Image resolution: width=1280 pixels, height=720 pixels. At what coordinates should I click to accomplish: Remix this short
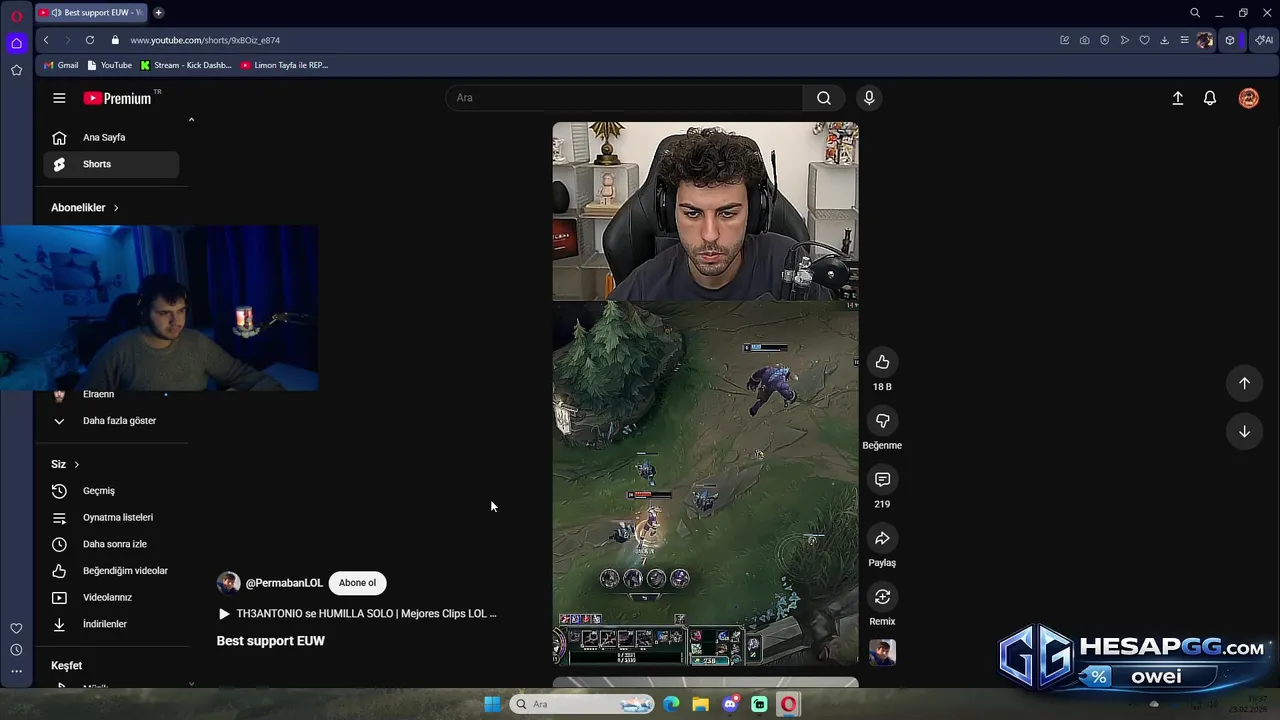(882, 597)
